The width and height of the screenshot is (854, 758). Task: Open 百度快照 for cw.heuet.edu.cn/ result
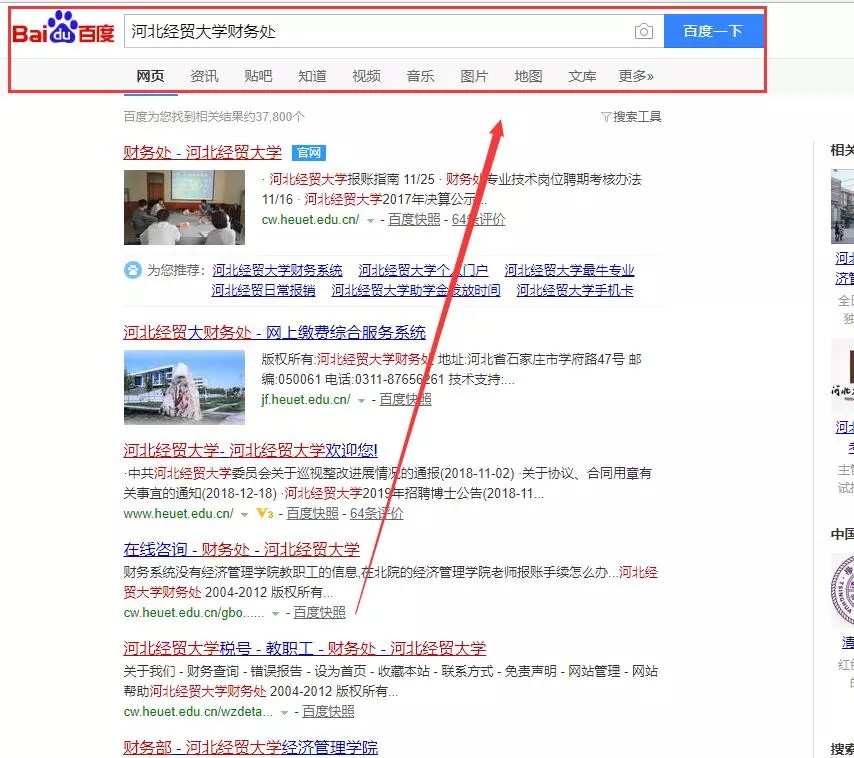coord(414,219)
